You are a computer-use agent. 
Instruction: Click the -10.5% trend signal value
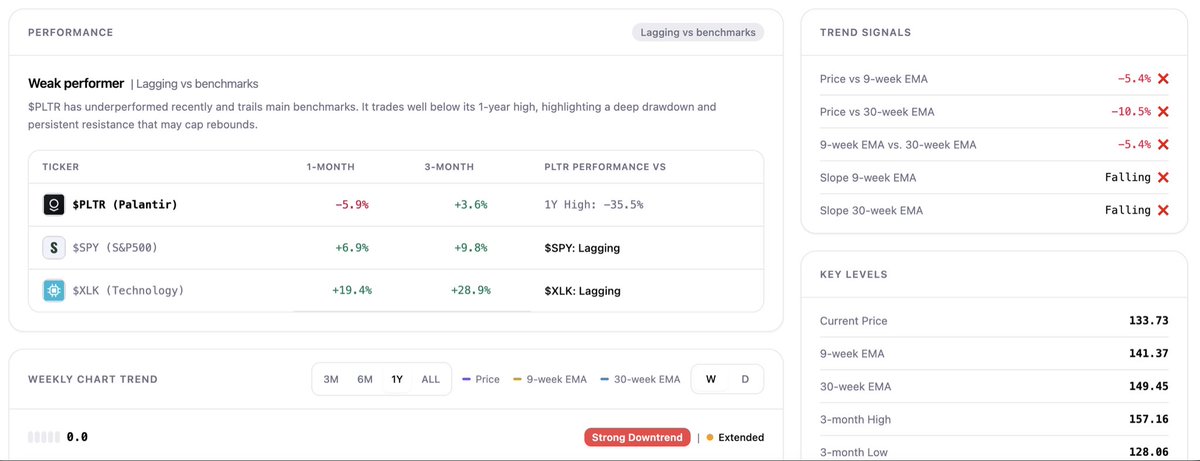click(x=1131, y=112)
